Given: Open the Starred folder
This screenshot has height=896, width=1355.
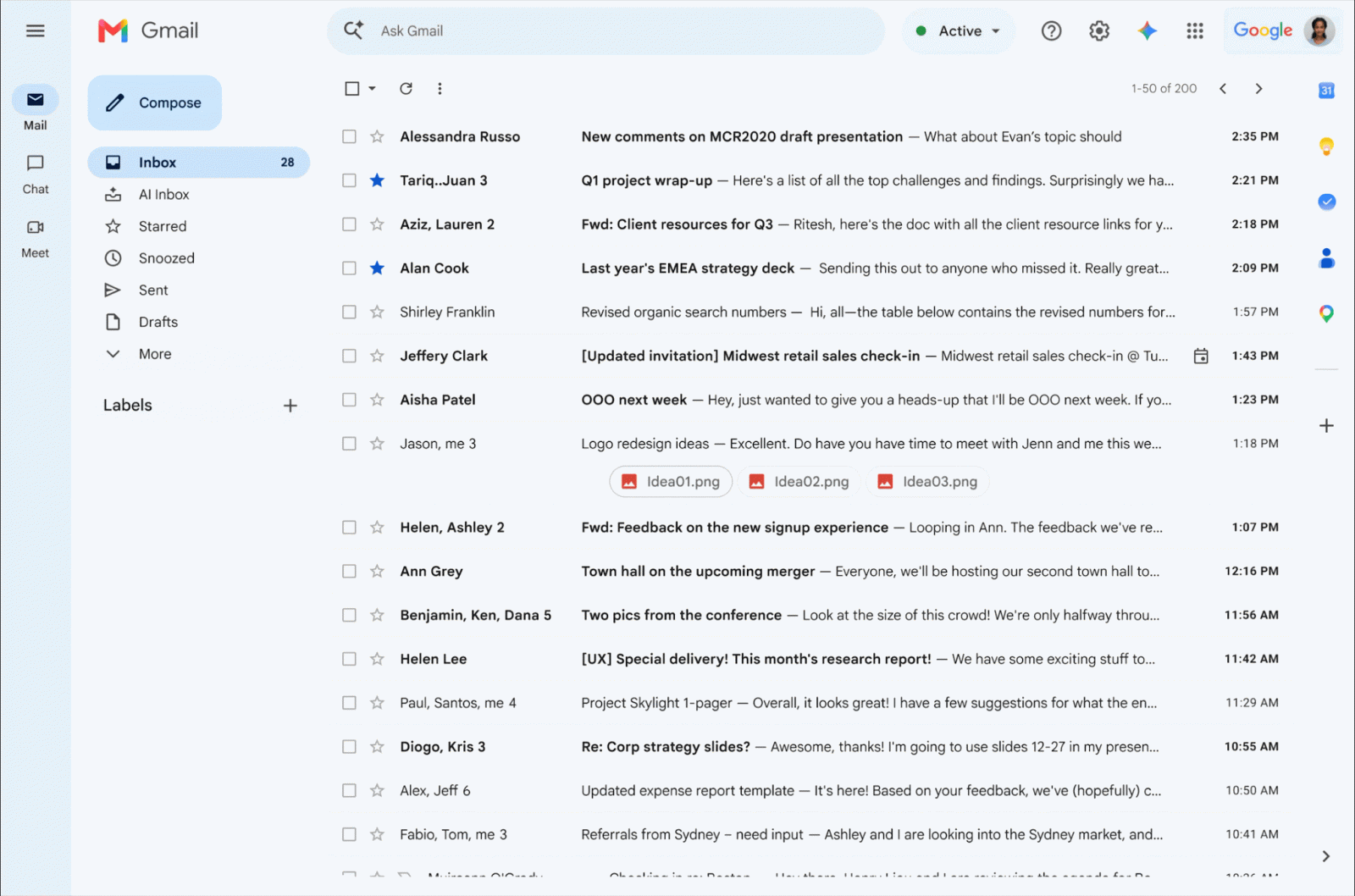Looking at the screenshot, I should pyautogui.click(x=163, y=226).
